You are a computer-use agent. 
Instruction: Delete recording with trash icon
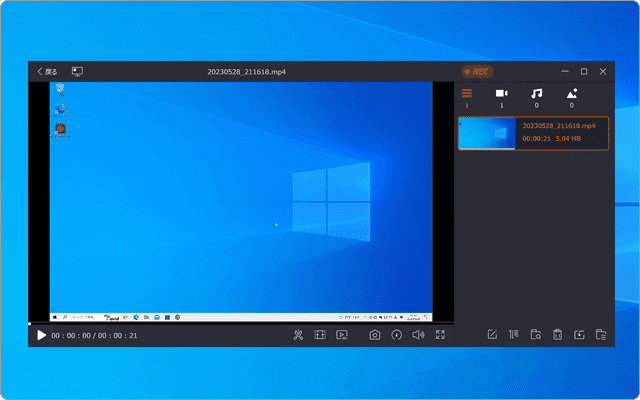click(558, 335)
